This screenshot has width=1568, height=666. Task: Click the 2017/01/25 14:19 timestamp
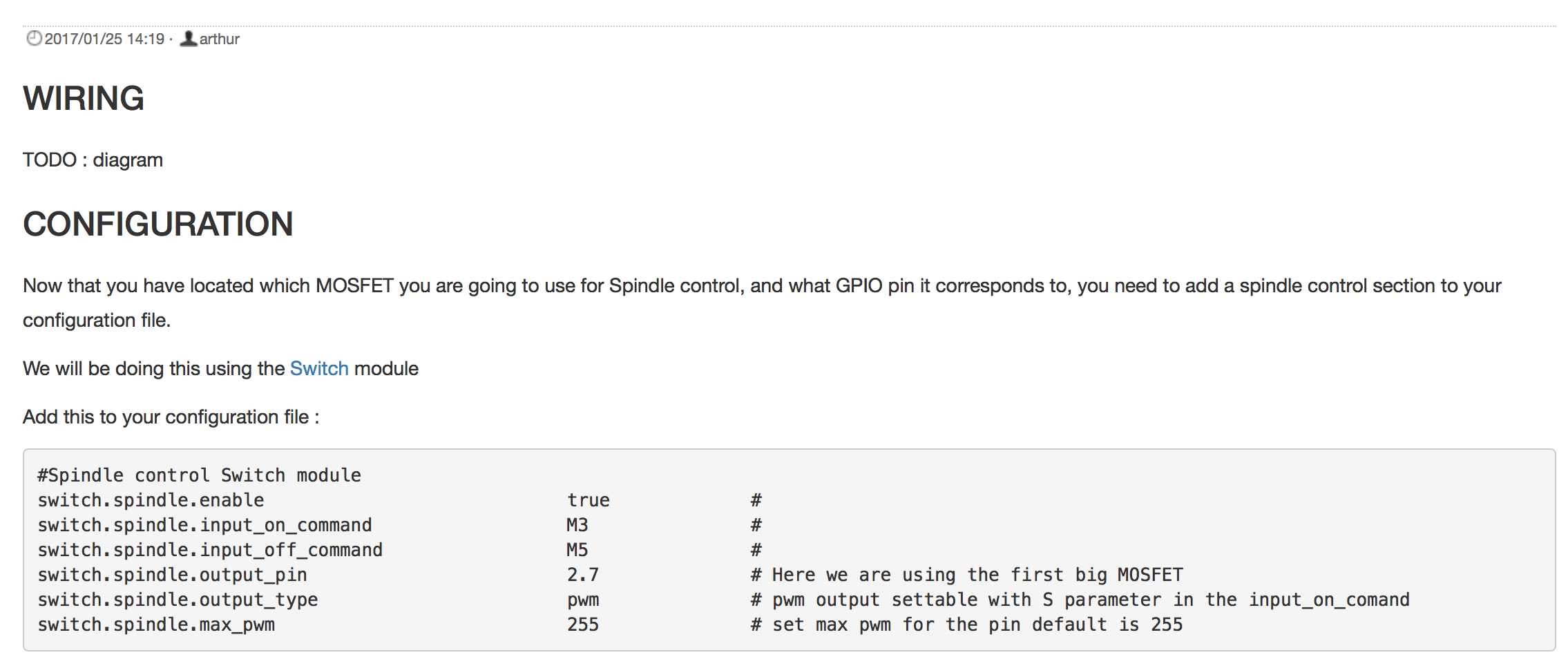point(104,39)
